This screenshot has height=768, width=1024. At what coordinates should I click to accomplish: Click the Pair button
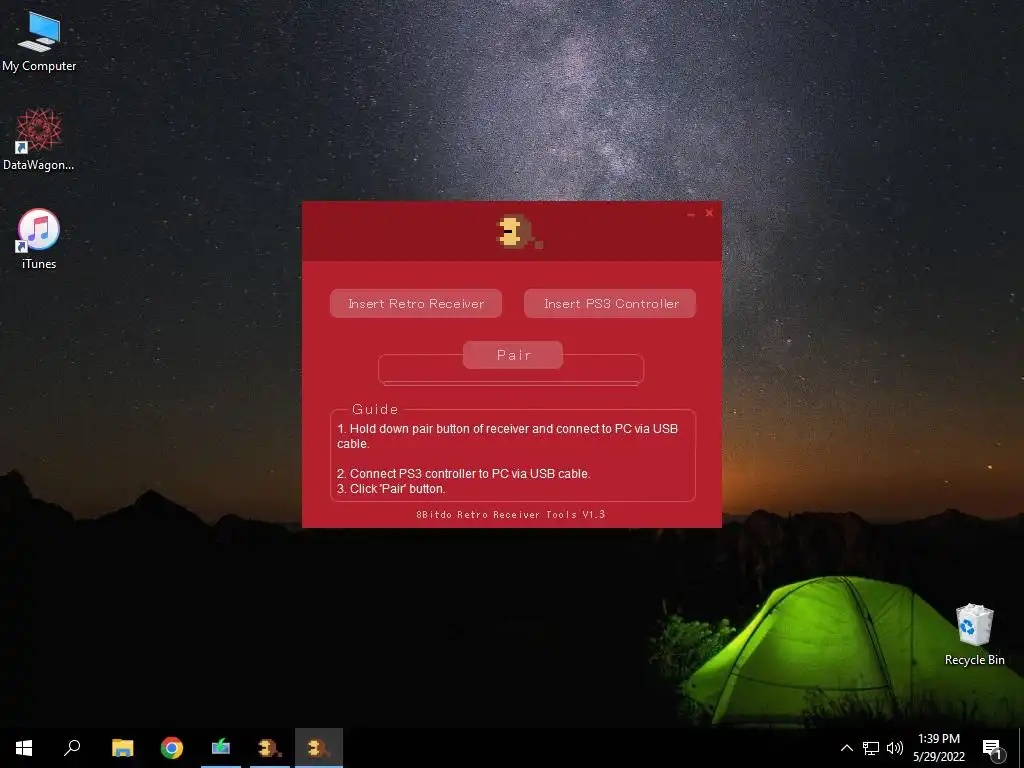coord(513,355)
